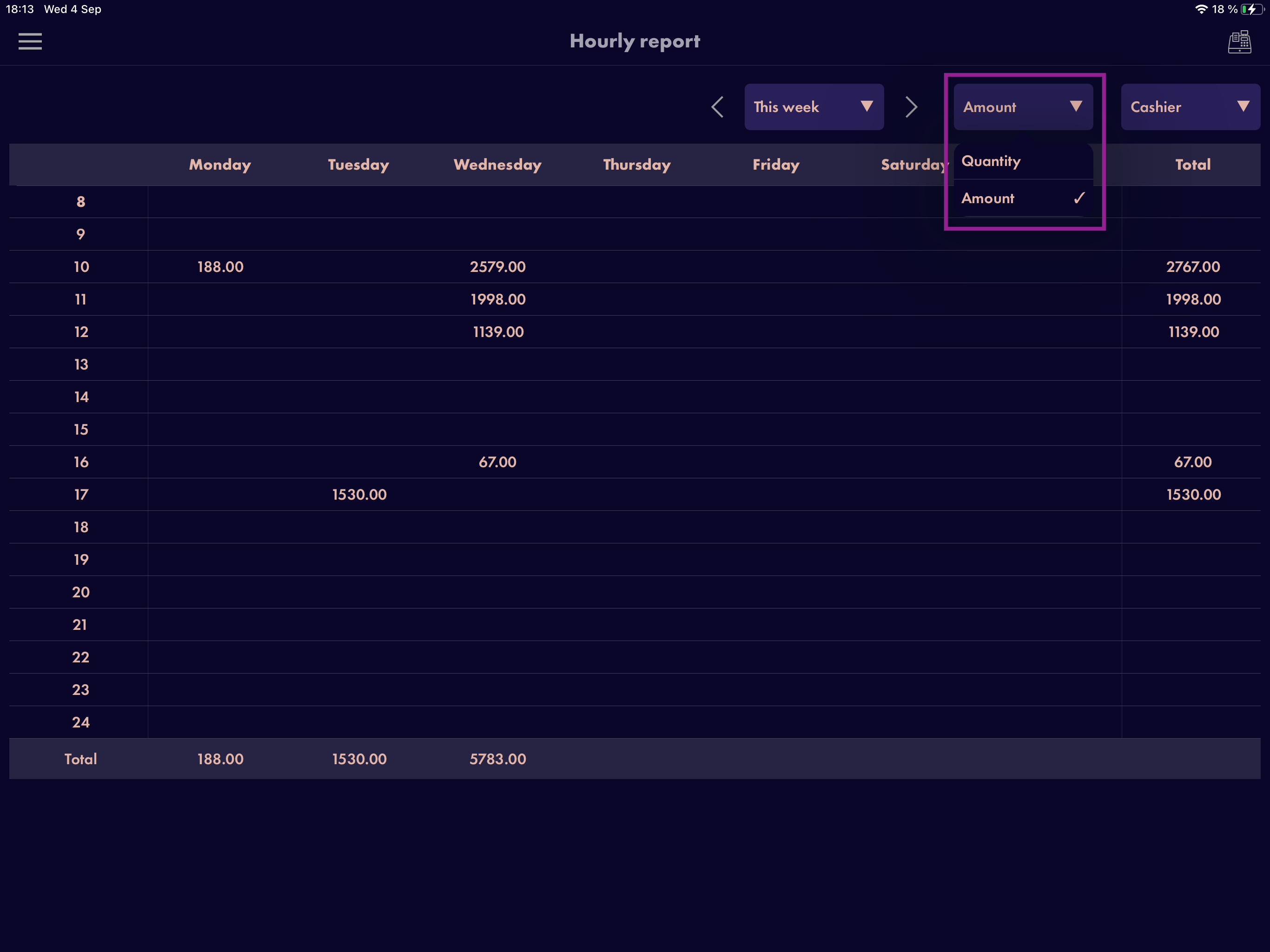The height and width of the screenshot is (952, 1270).
Task: Select the checked Amount option
Action: coord(1023,198)
